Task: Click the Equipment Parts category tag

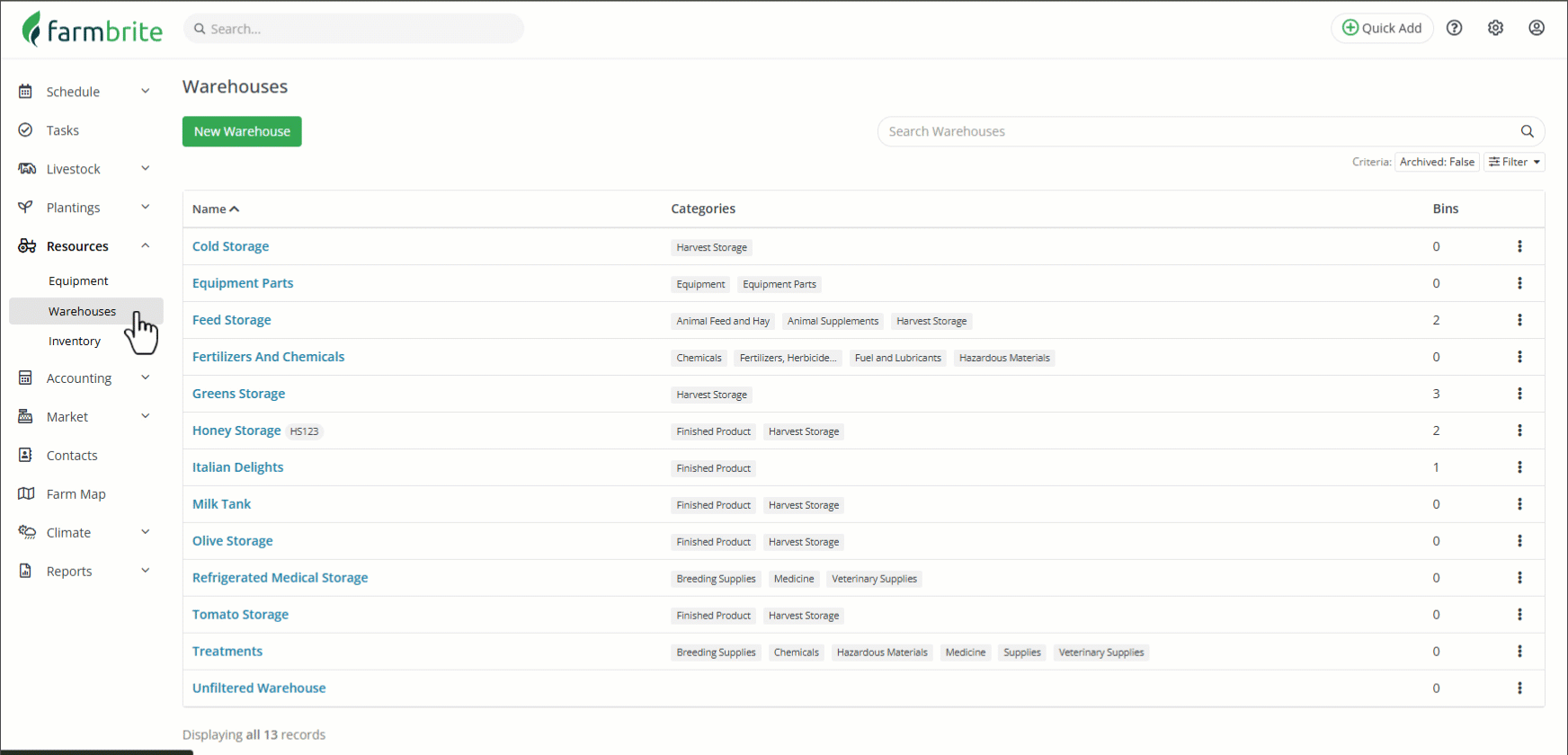Action: pyautogui.click(x=780, y=284)
